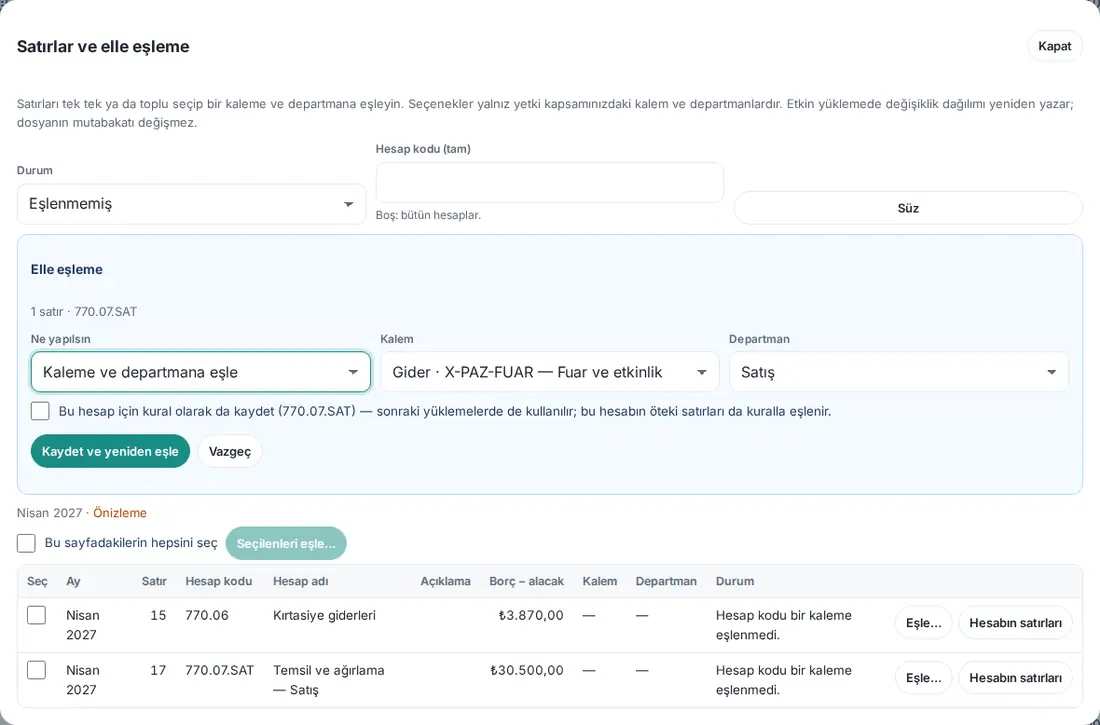Click Kaydet ve yeniden eşle

tap(110, 451)
